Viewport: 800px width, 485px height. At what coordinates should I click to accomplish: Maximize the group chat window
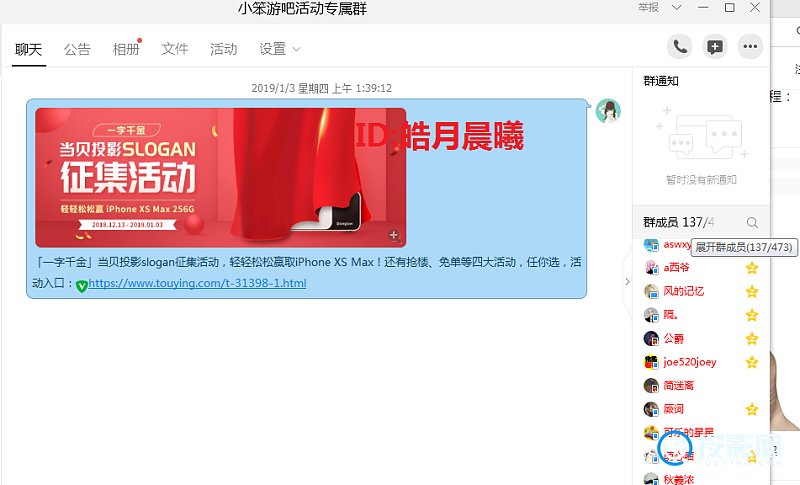(x=730, y=8)
